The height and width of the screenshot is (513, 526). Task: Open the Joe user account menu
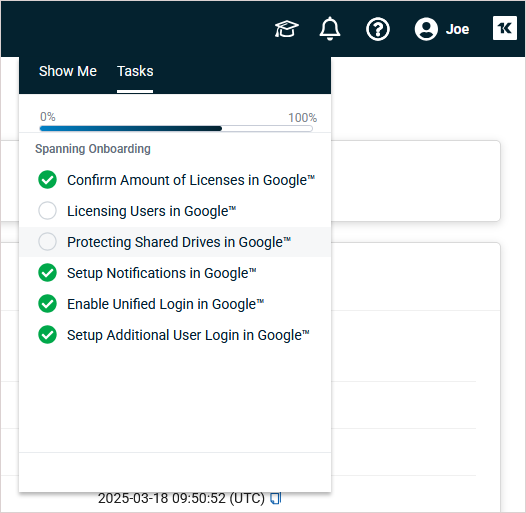click(457, 29)
